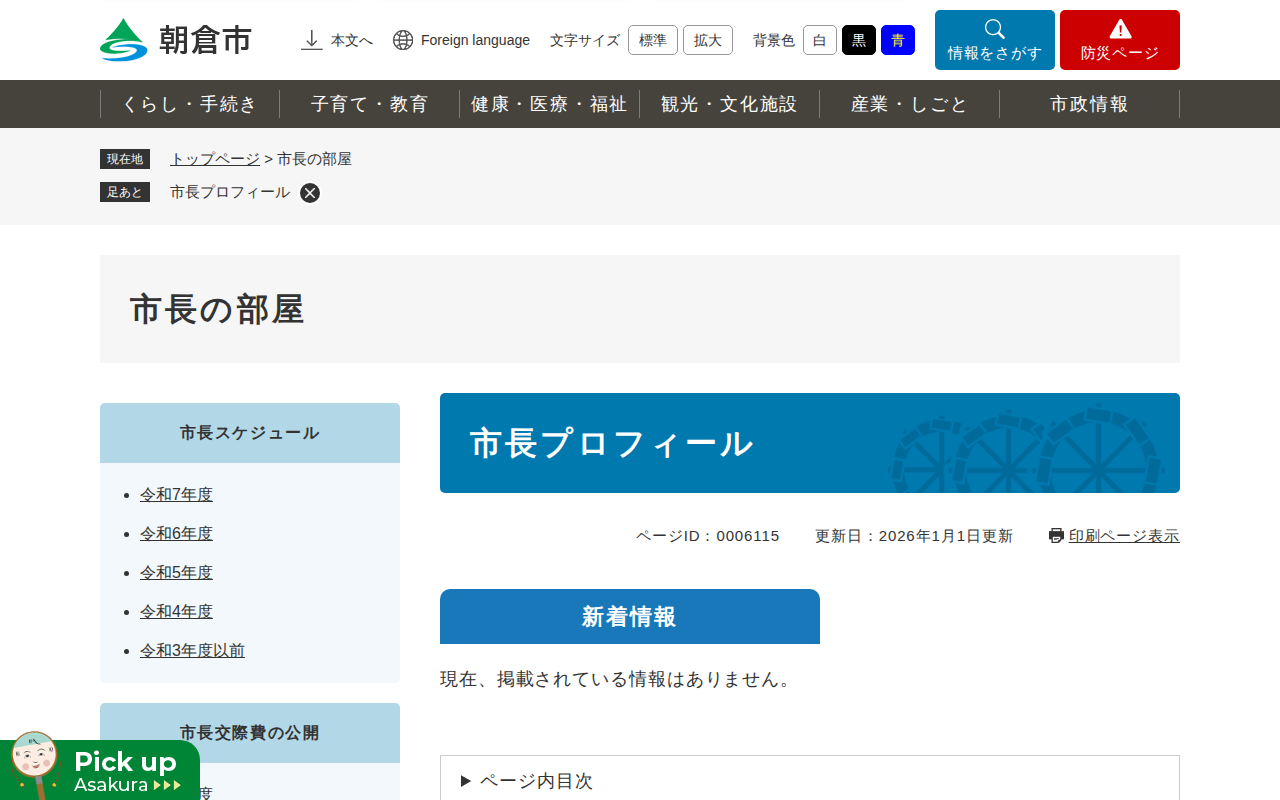This screenshot has height=800, width=1280.
Task: Click the Pick up Asakura mascot banner
Action: [100, 769]
